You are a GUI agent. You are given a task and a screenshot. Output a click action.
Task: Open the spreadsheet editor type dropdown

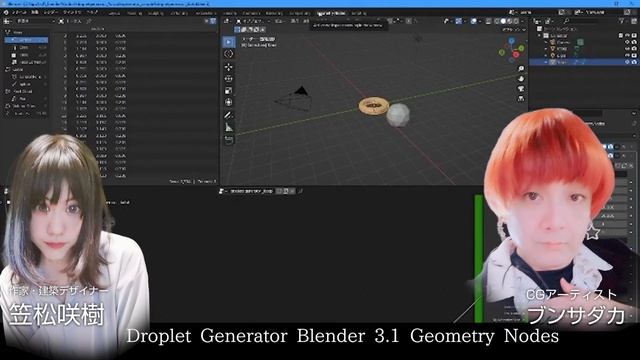coord(7,21)
